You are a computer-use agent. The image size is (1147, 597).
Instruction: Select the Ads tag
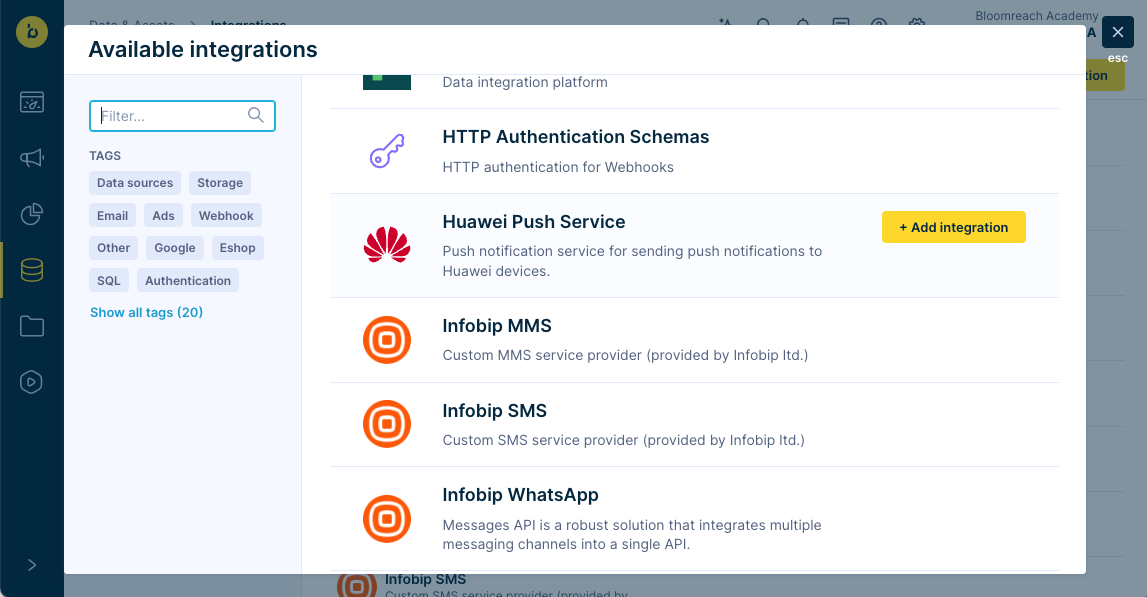pos(163,216)
